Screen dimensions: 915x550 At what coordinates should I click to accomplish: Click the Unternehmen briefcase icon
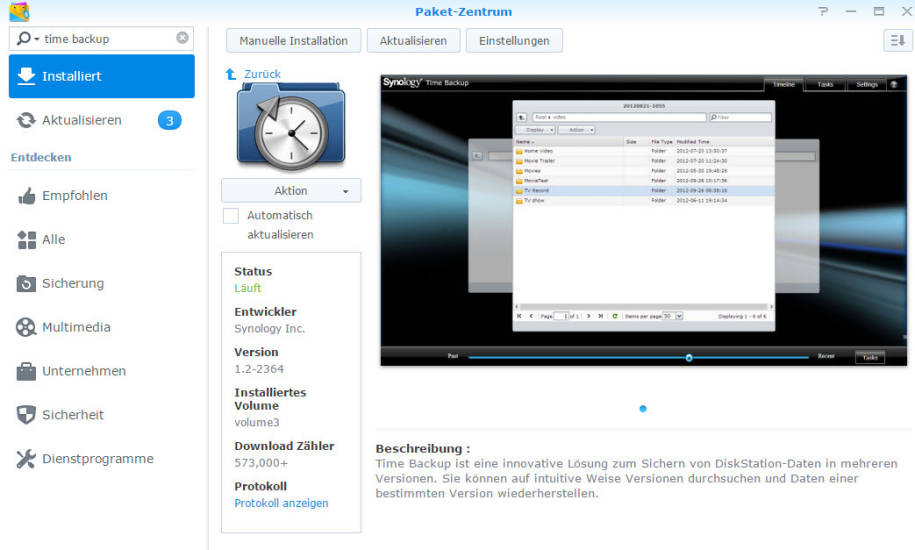click(x=26, y=371)
